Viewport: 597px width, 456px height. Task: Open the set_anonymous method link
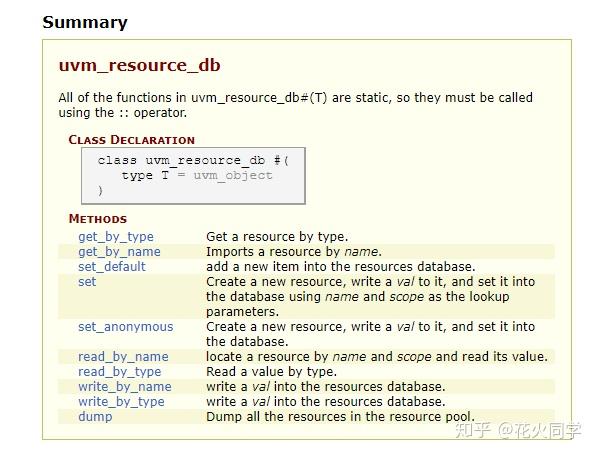[x=126, y=327]
